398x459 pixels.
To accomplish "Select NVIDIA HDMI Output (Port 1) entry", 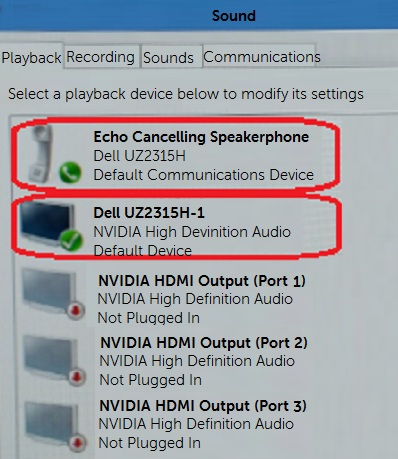I will click(x=163, y=295).
